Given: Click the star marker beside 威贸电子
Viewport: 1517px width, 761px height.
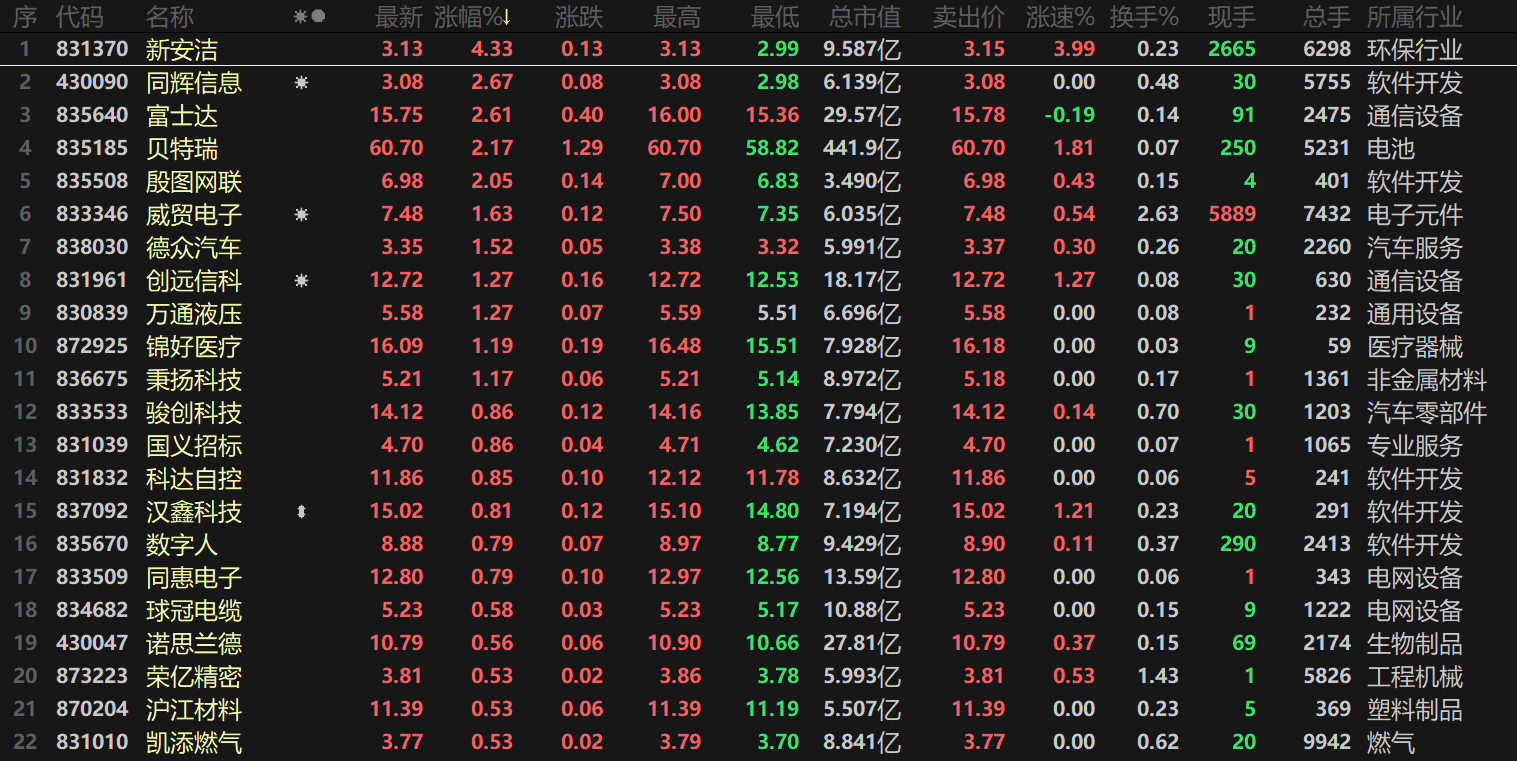Looking at the screenshot, I should (301, 215).
